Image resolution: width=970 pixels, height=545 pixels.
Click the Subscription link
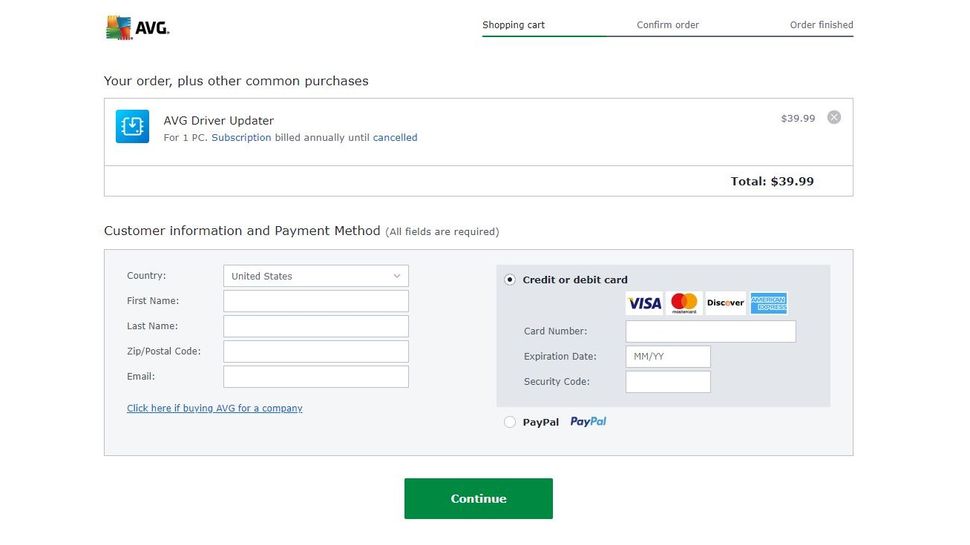[241, 138]
